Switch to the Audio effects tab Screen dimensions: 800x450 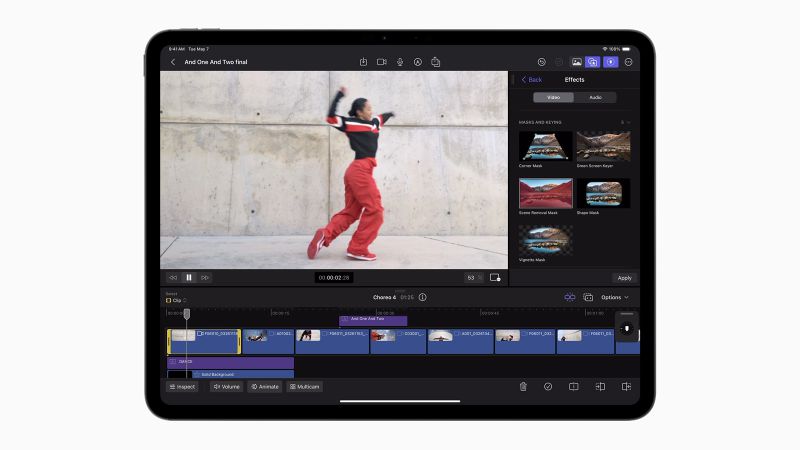(595, 98)
